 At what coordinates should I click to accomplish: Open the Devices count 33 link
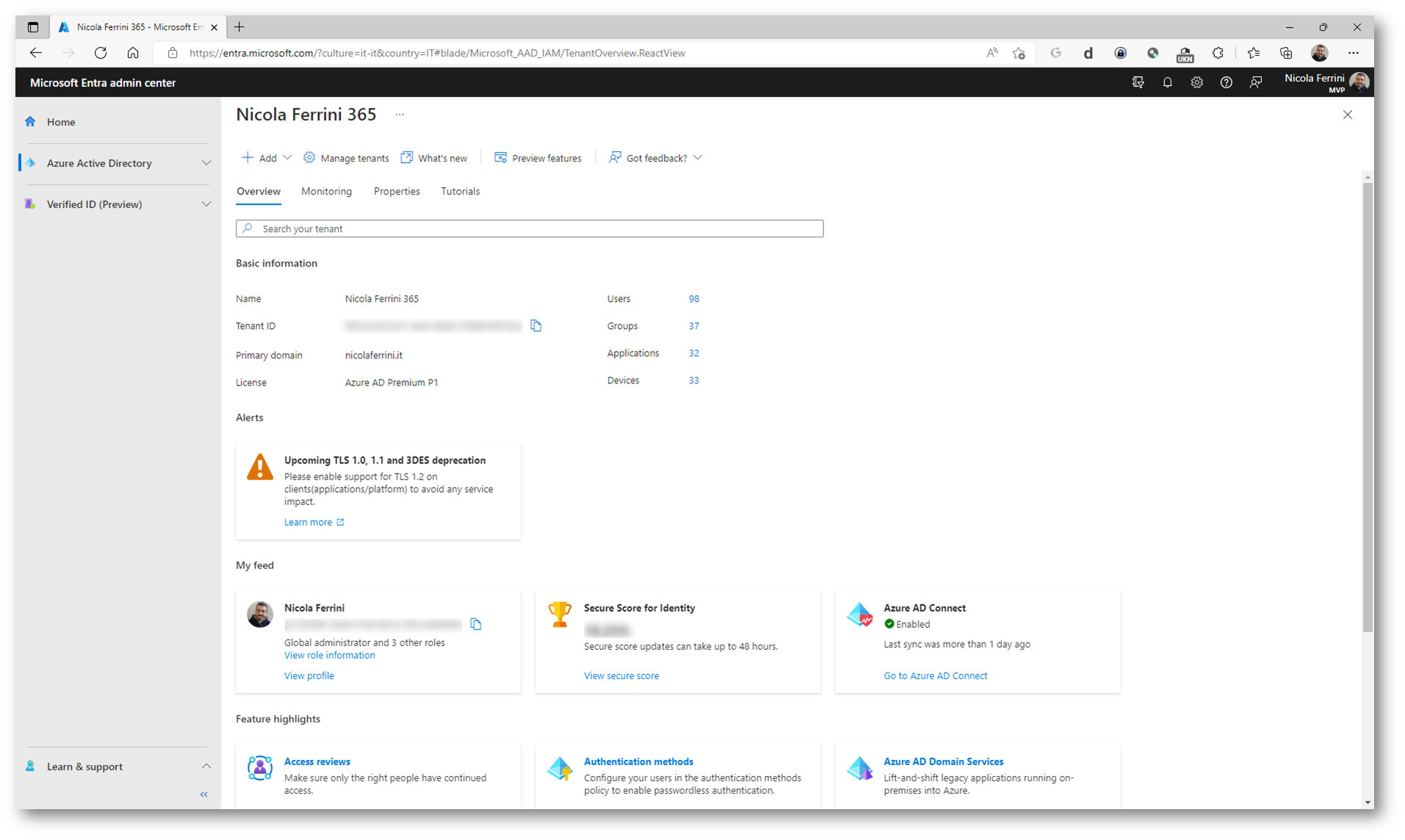[694, 380]
